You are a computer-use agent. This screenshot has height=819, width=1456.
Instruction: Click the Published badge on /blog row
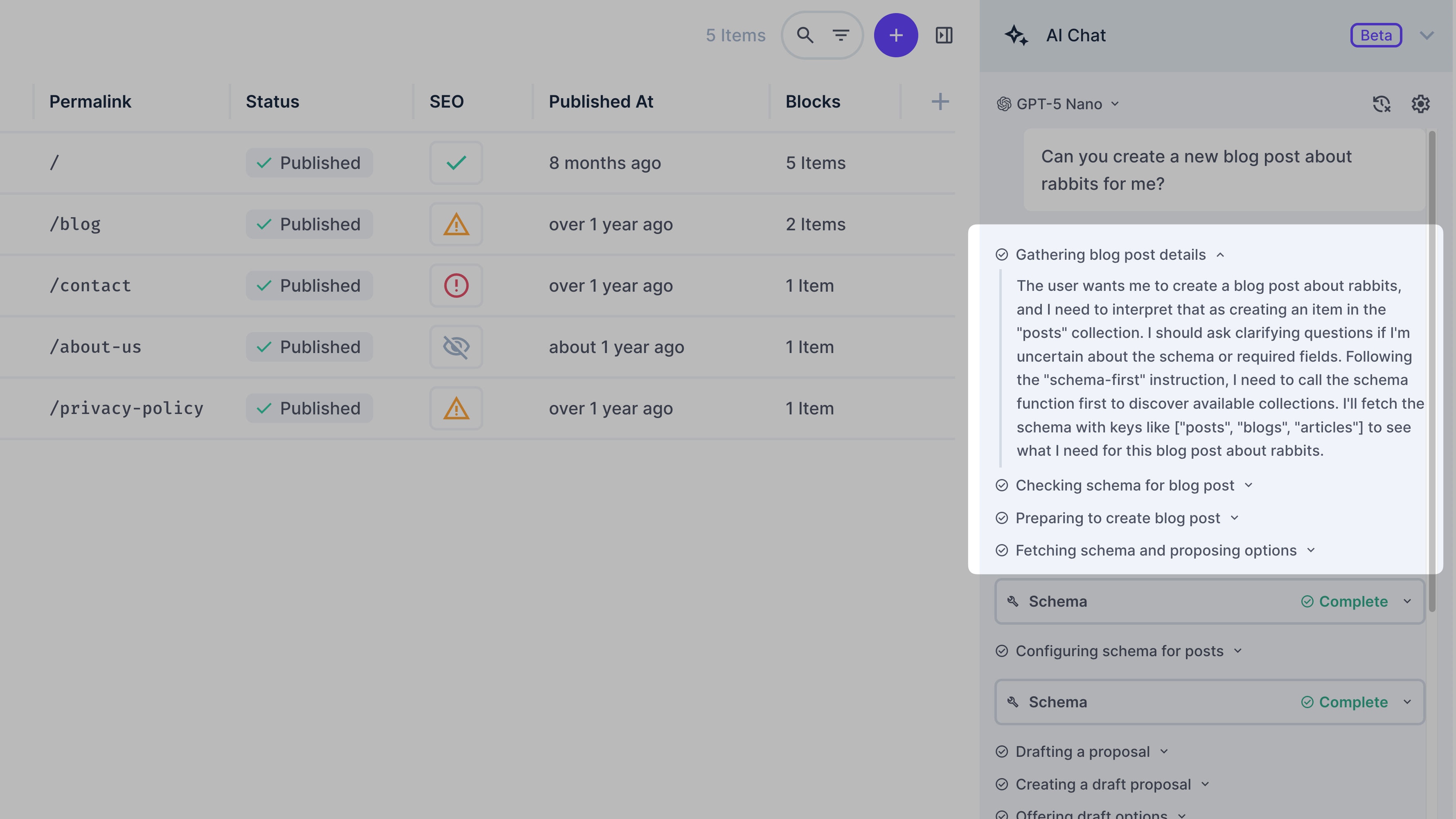[309, 224]
